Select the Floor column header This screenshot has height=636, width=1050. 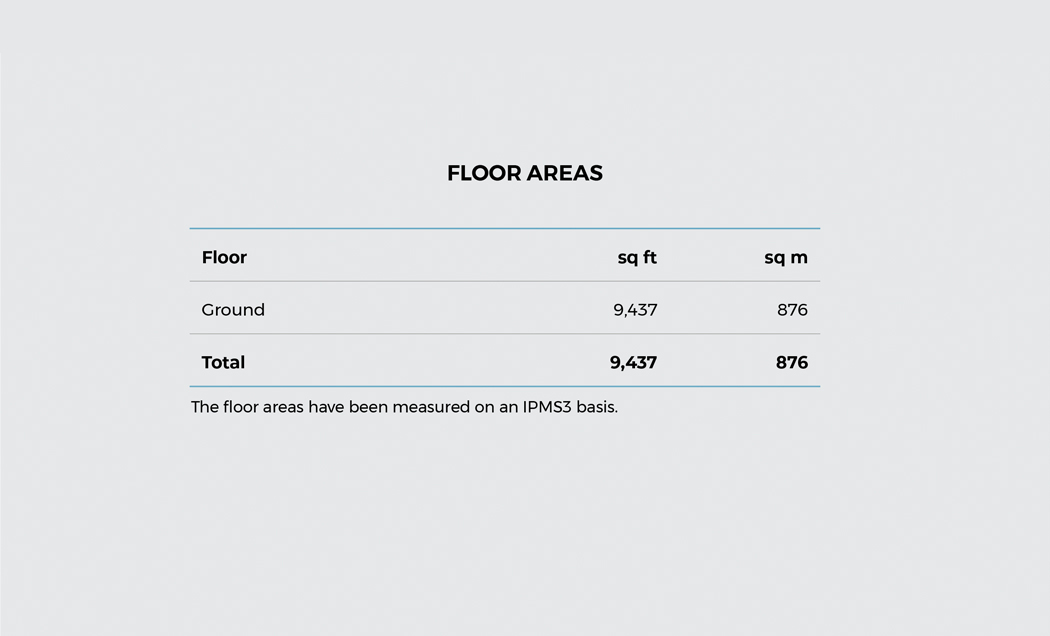[x=224, y=257]
